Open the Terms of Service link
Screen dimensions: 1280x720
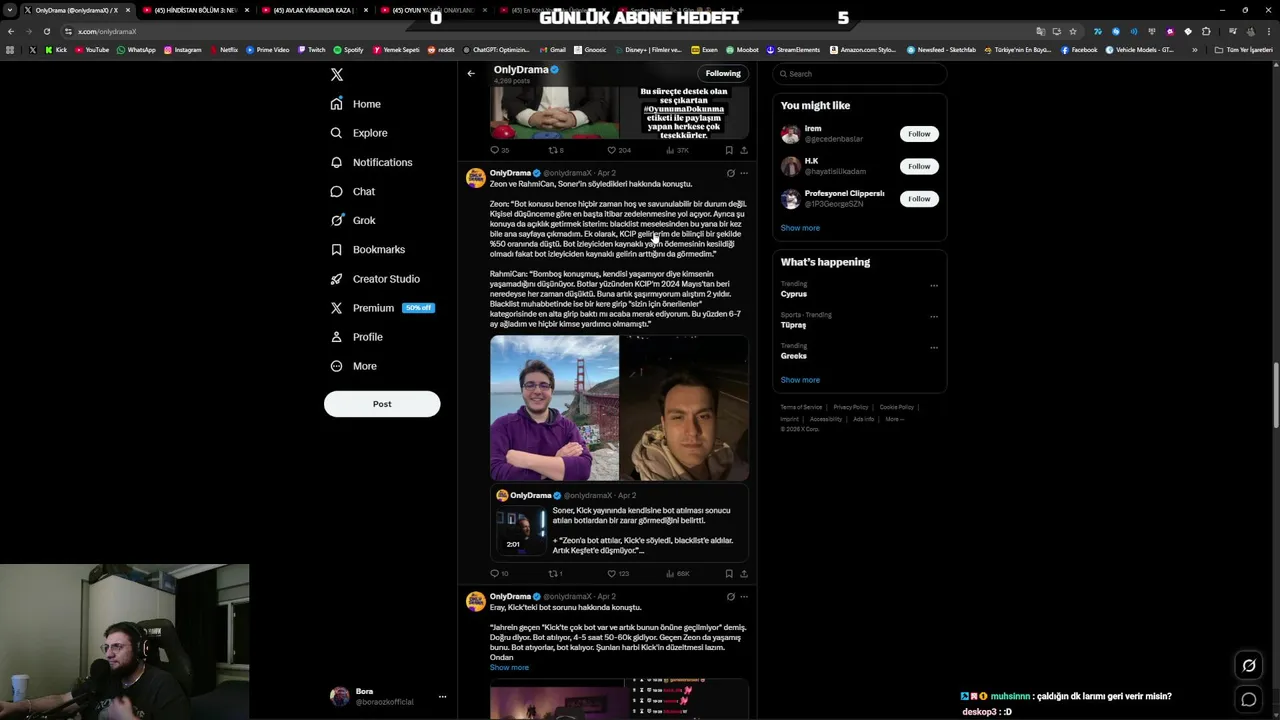[801, 407]
